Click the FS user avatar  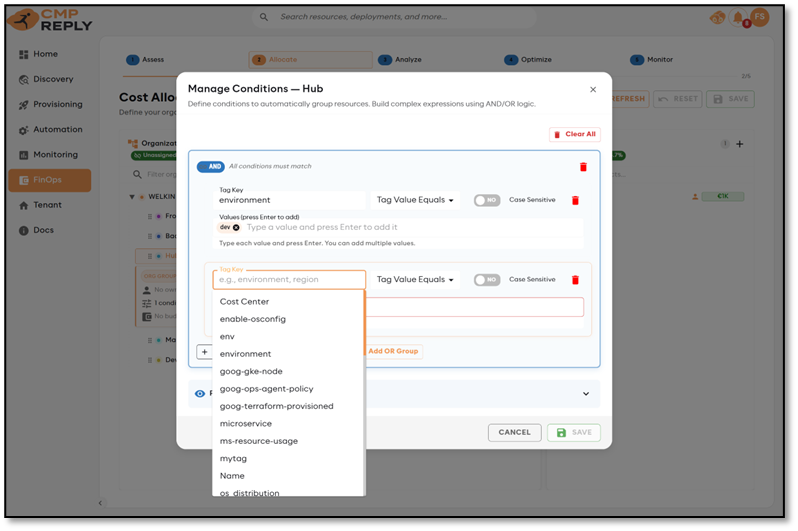click(760, 18)
